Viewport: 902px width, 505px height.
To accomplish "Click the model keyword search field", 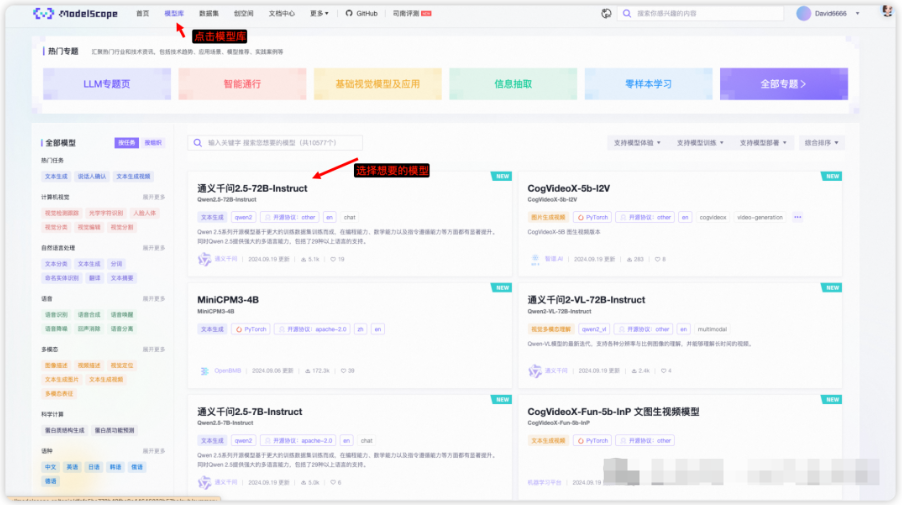I will (x=275, y=143).
